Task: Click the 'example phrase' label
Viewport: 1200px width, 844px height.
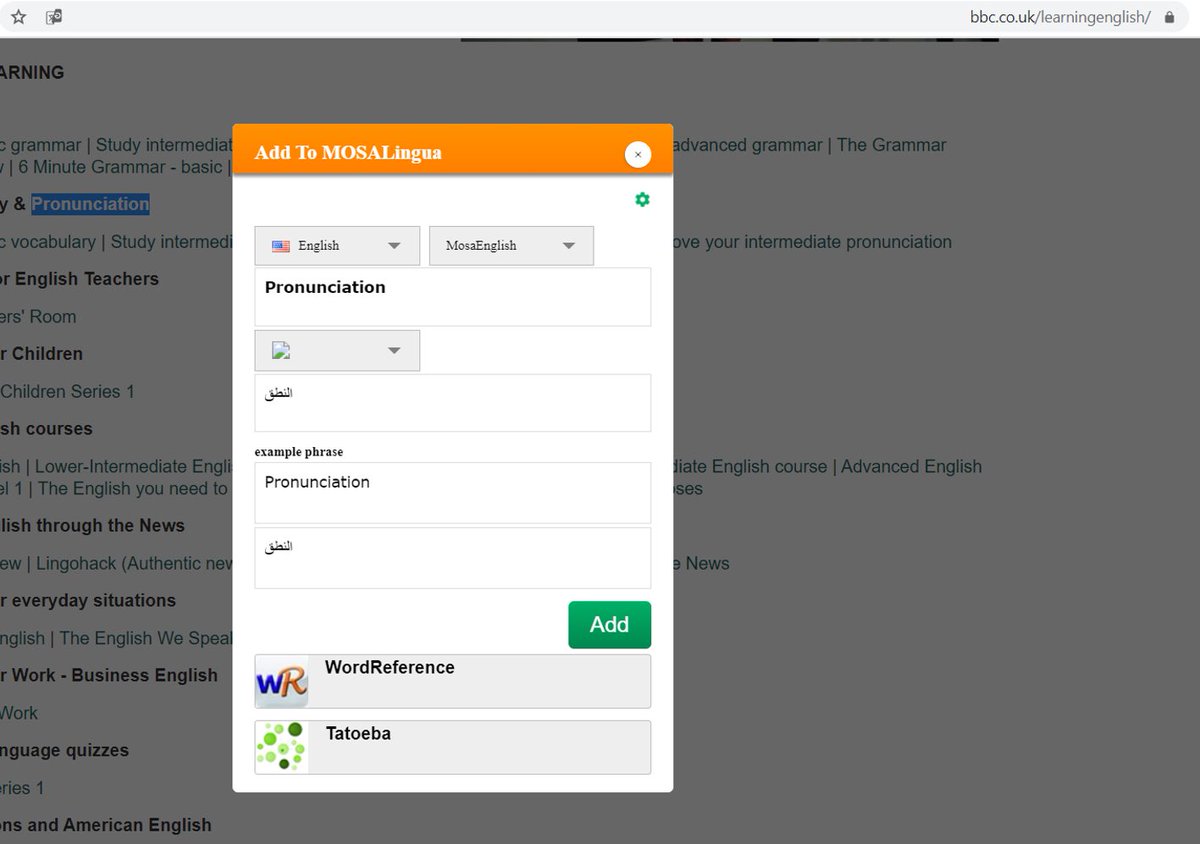Action: tap(299, 452)
